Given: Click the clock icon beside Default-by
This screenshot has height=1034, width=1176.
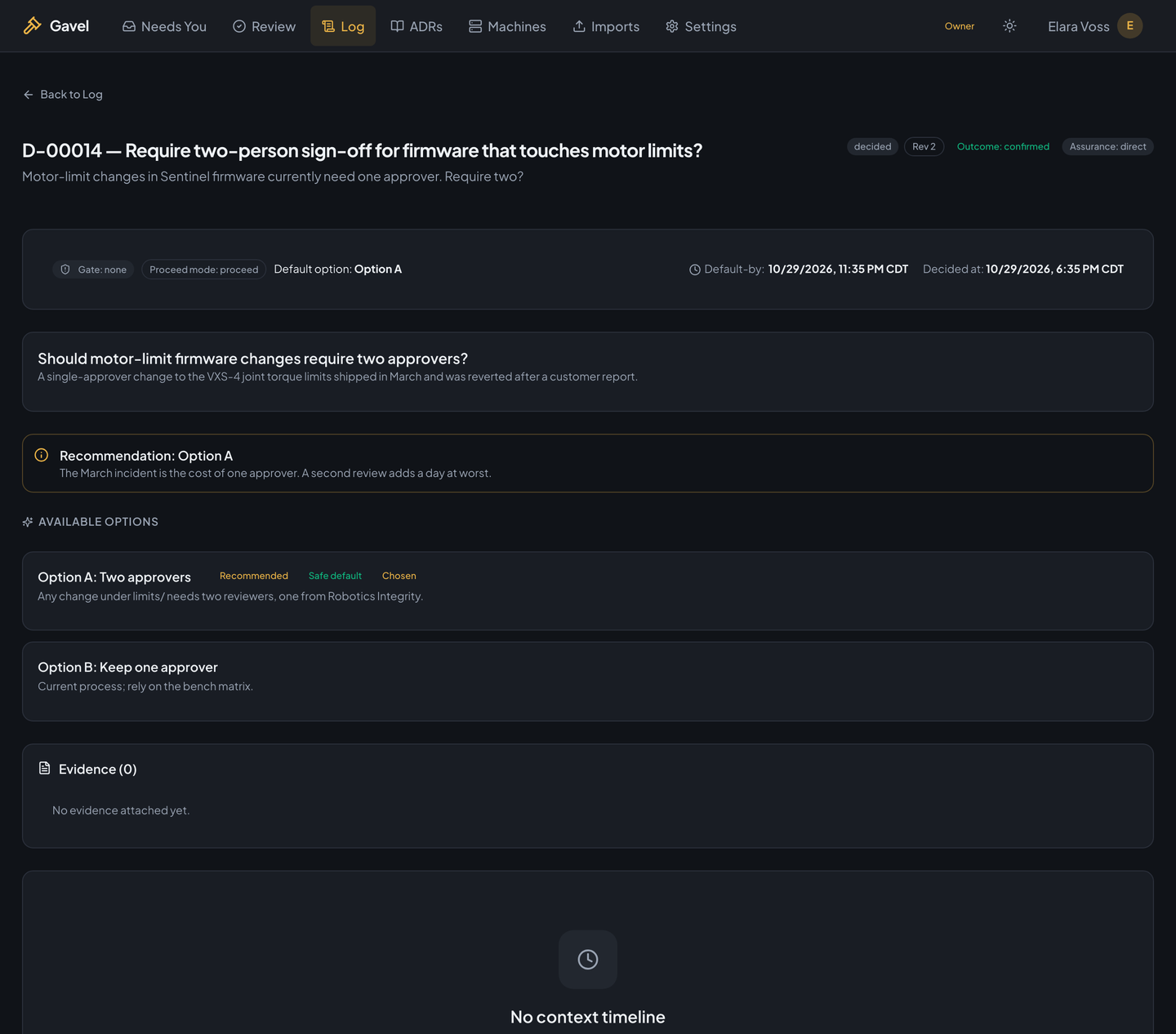Looking at the screenshot, I should click(695, 270).
